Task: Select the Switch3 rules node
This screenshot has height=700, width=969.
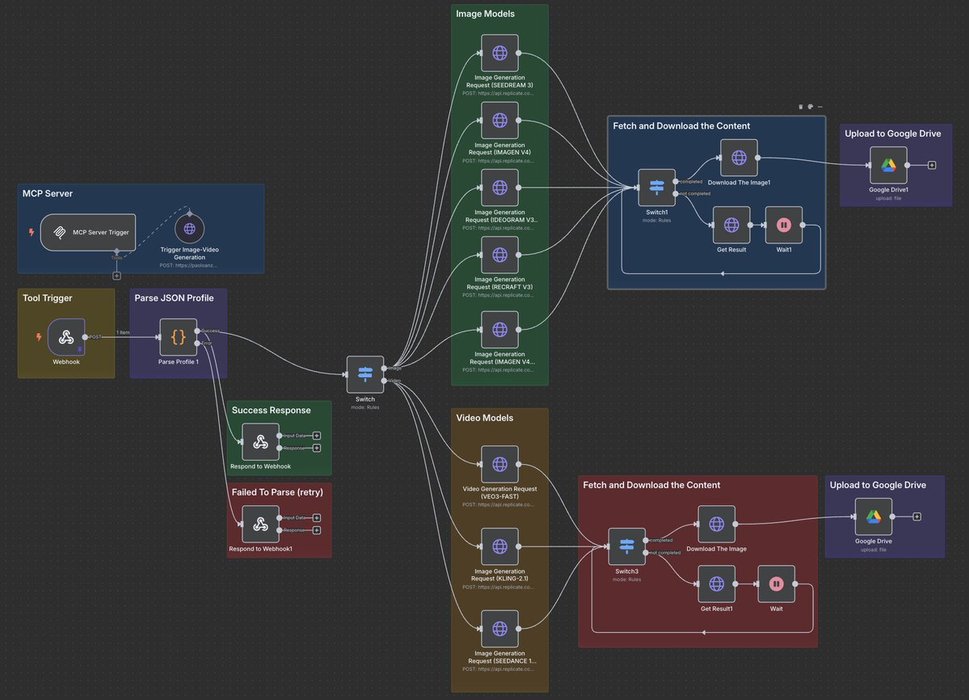Action: coord(627,547)
